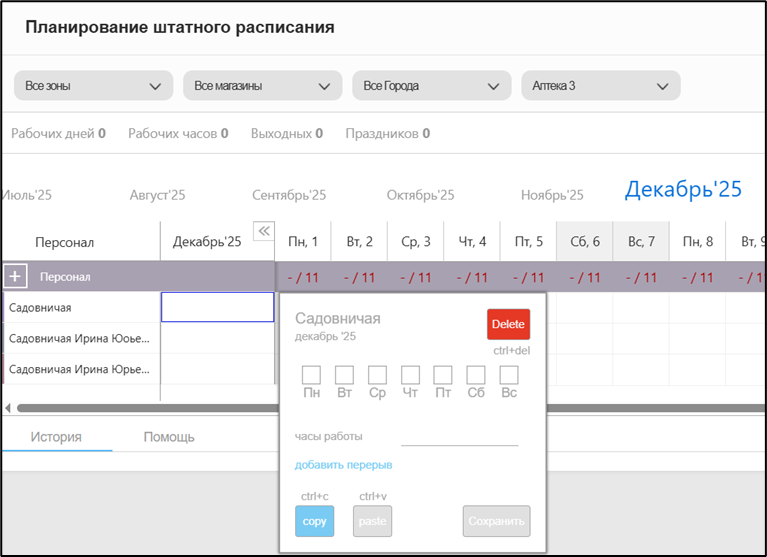Image resolution: width=767 pixels, height=557 pixels.
Task: Click the часы работы input field
Action: pos(459,435)
